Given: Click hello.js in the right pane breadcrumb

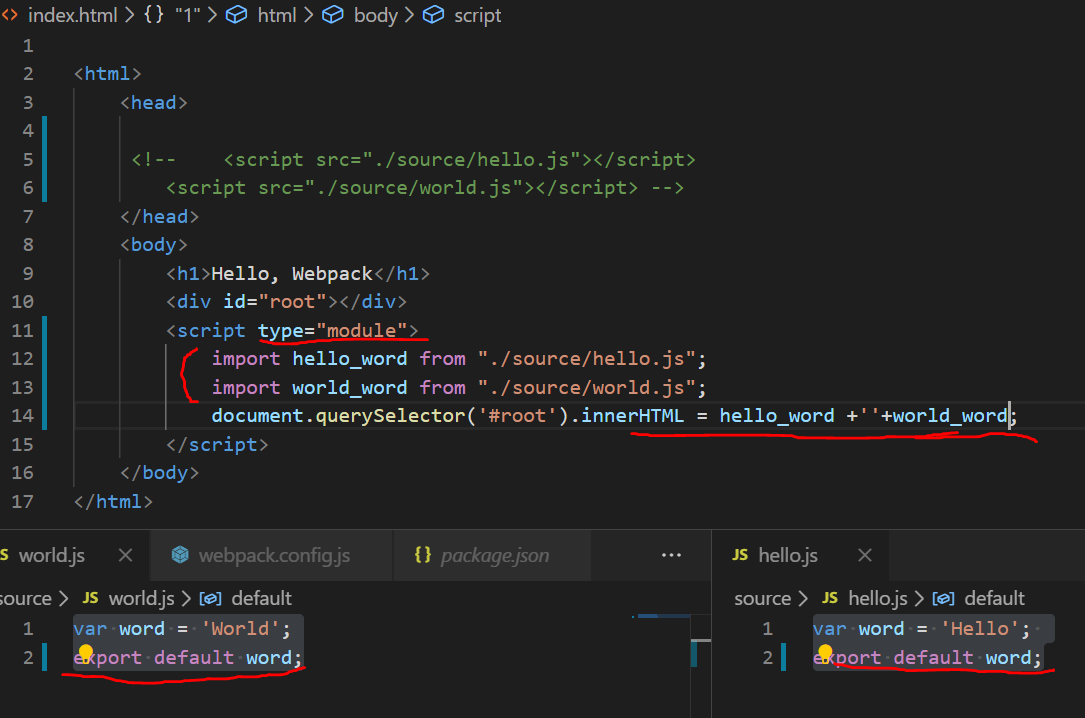Looking at the screenshot, I should [877, 598].
